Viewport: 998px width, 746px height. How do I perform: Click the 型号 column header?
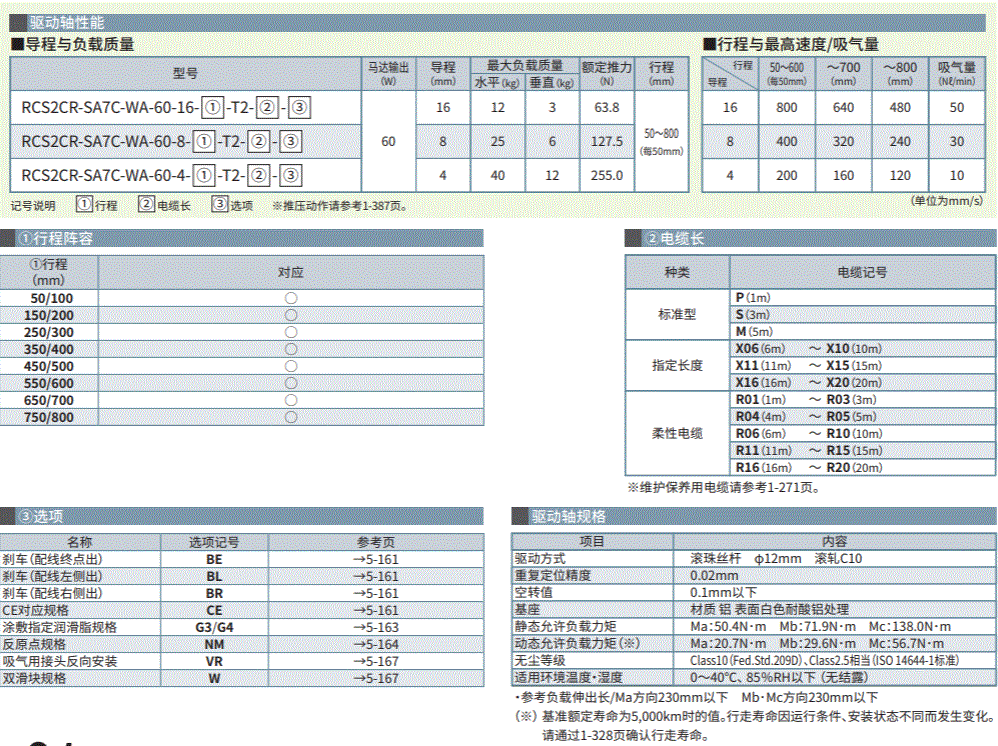click(x=185, y=73)
